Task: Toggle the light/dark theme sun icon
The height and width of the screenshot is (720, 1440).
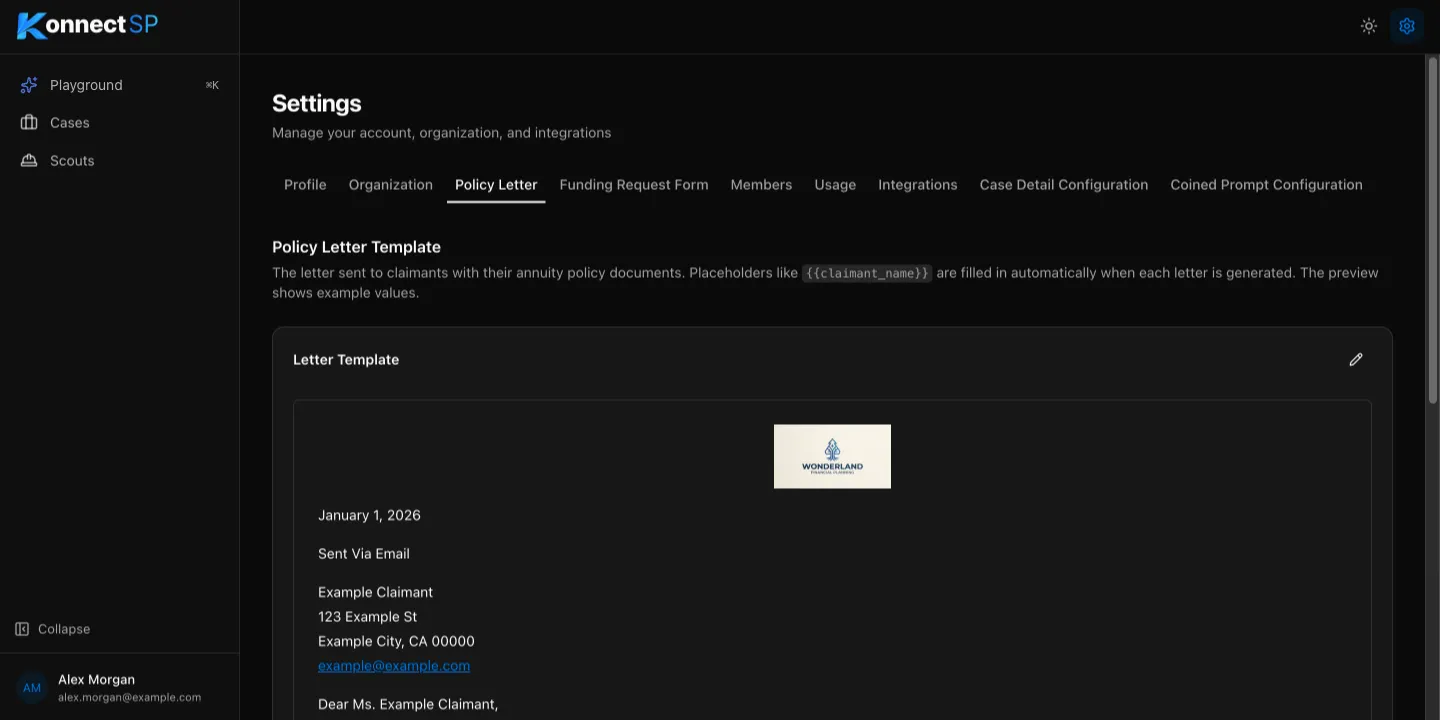Action: [1369, 26]
